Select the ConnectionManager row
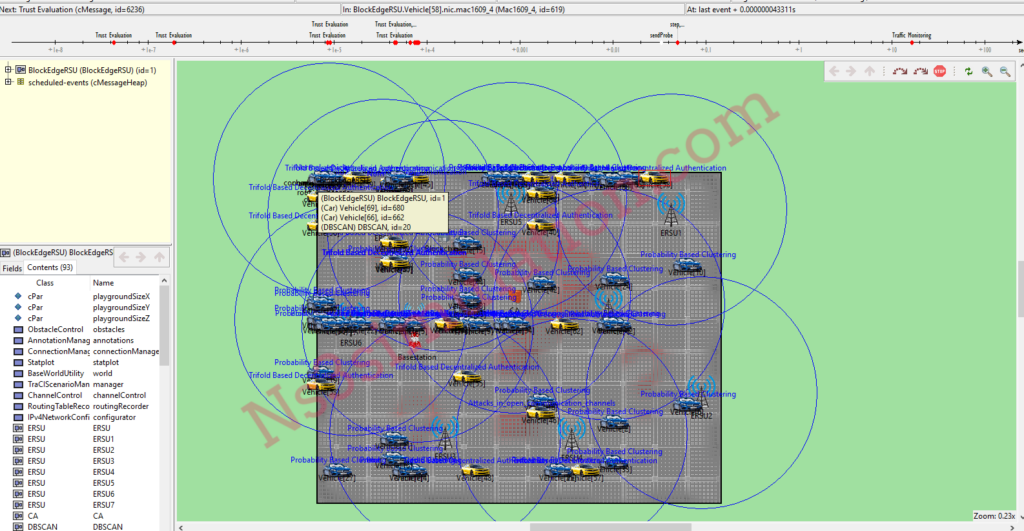 [x=81, y=351]
